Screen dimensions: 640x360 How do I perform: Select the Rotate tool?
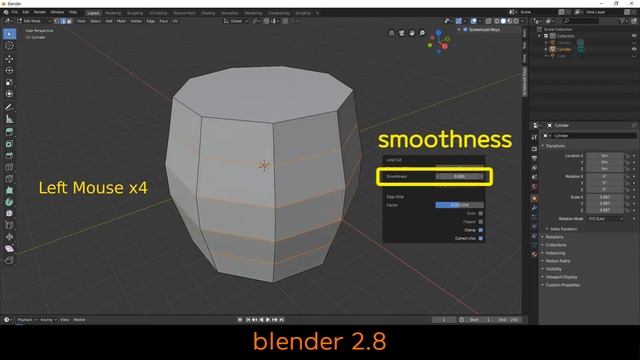(x=9, y=71)
